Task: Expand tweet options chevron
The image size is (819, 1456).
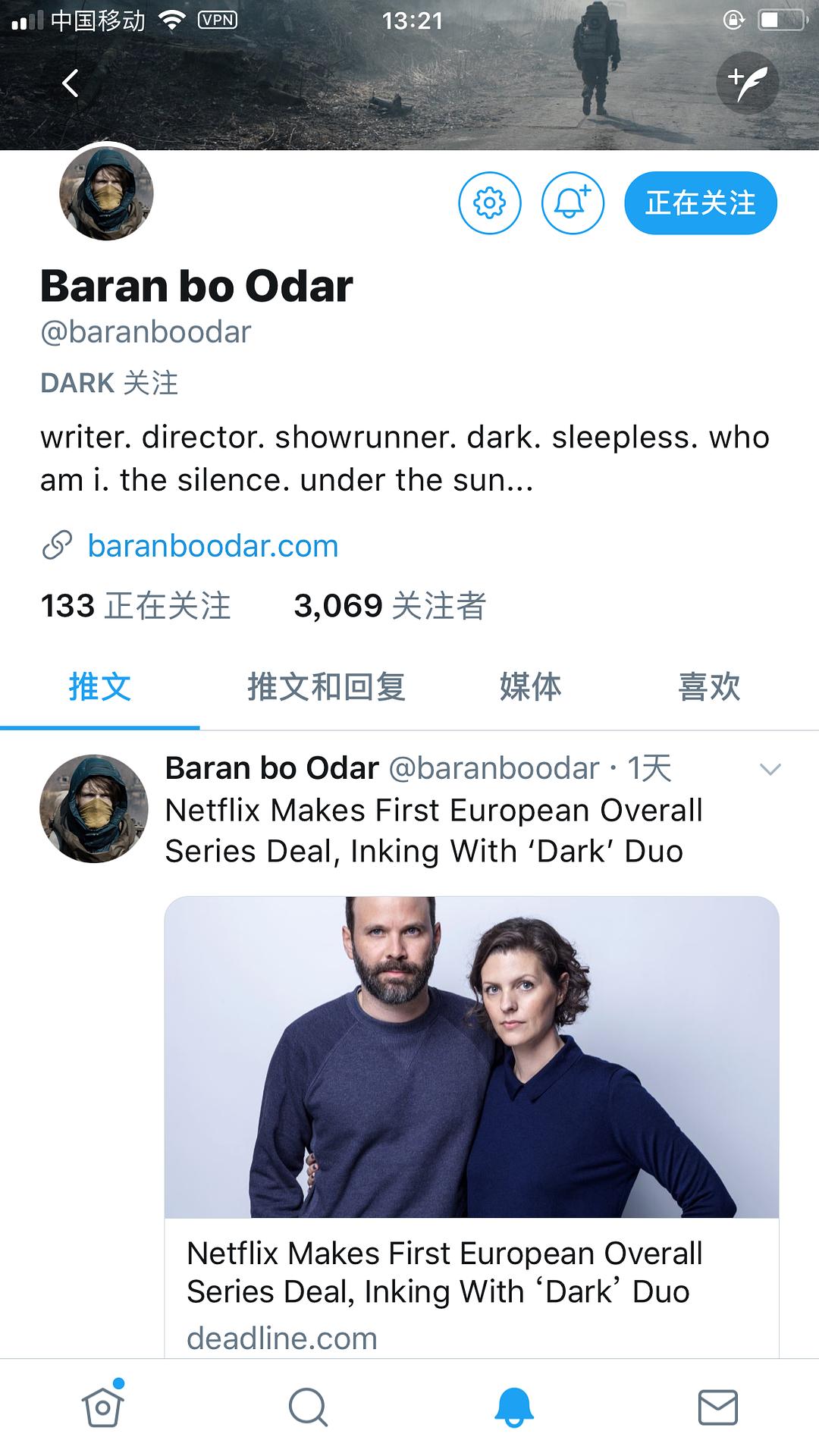Action: (770, 770)
